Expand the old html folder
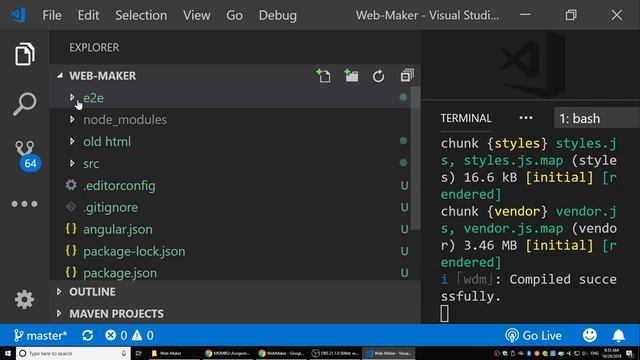The width and height of the screenshot is (640, 360). [x=72, y=141]
